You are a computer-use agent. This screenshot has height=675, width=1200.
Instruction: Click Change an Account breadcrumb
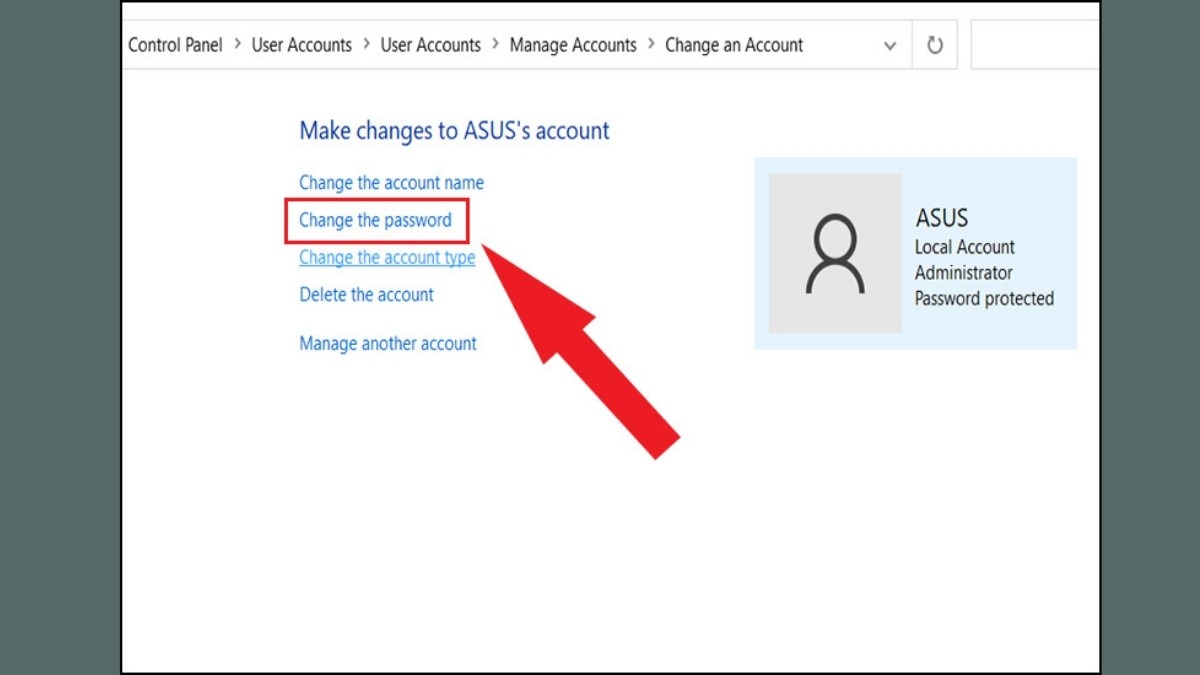coord(734,45)
